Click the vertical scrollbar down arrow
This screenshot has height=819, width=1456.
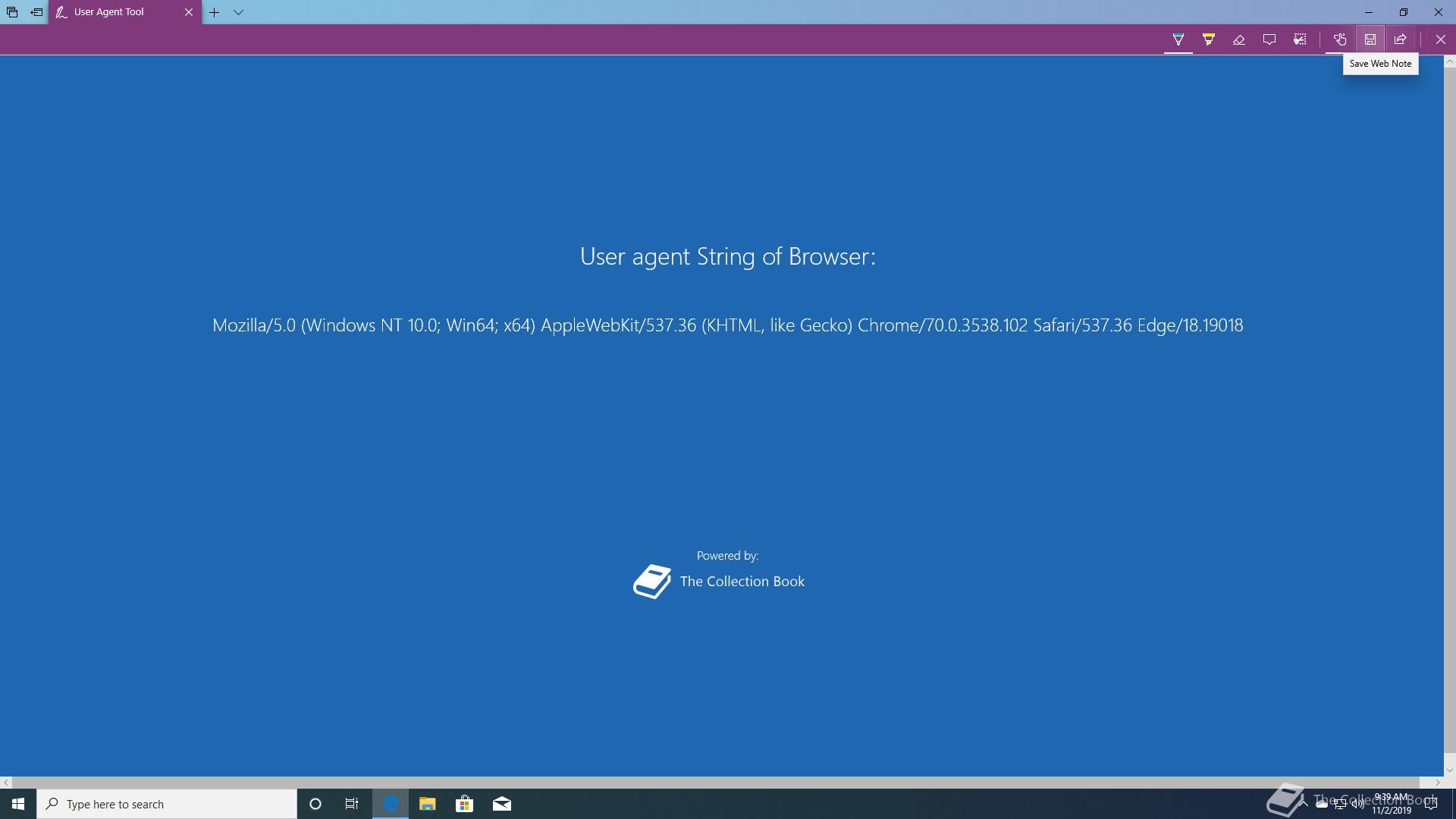[1449, 770]
